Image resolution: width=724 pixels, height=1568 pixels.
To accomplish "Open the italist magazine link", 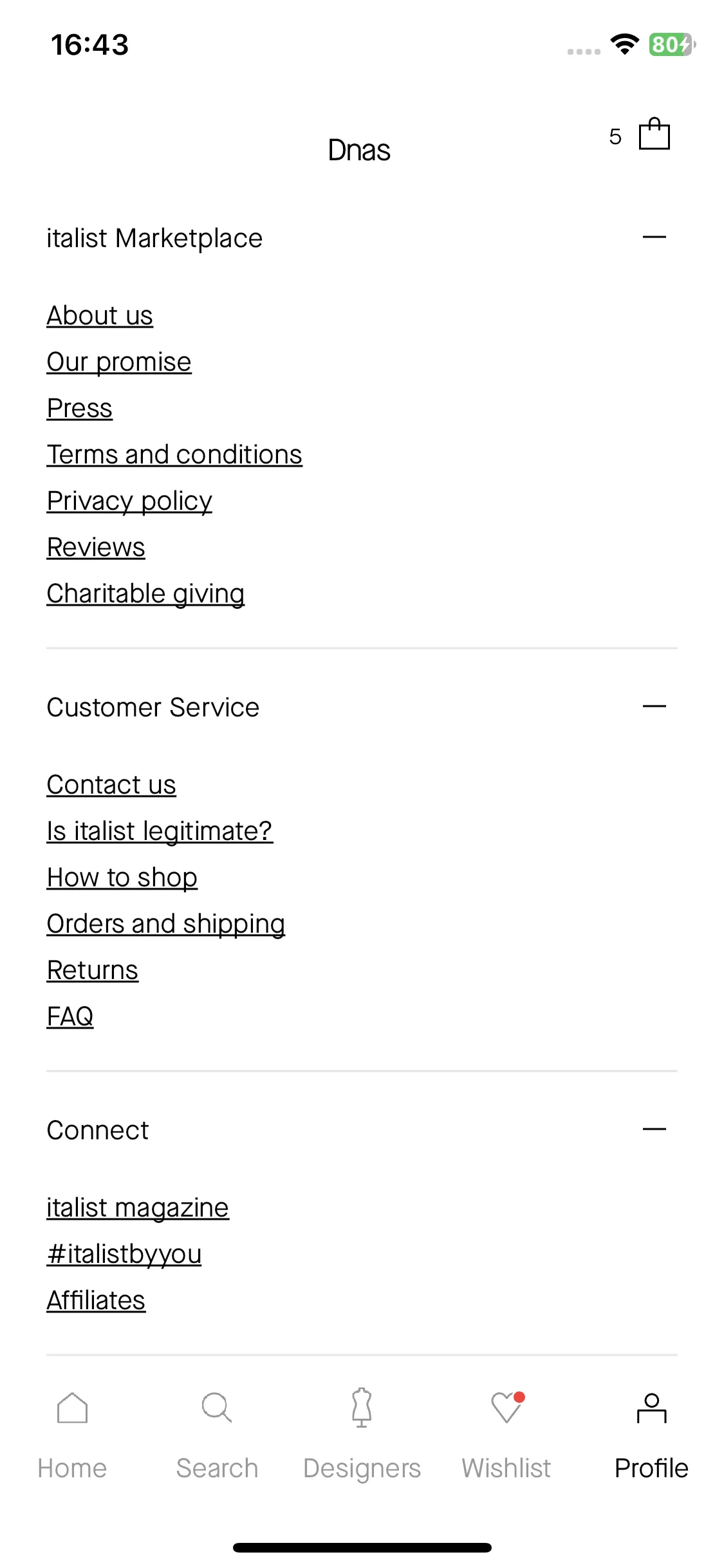I will tap(138, 1208).
